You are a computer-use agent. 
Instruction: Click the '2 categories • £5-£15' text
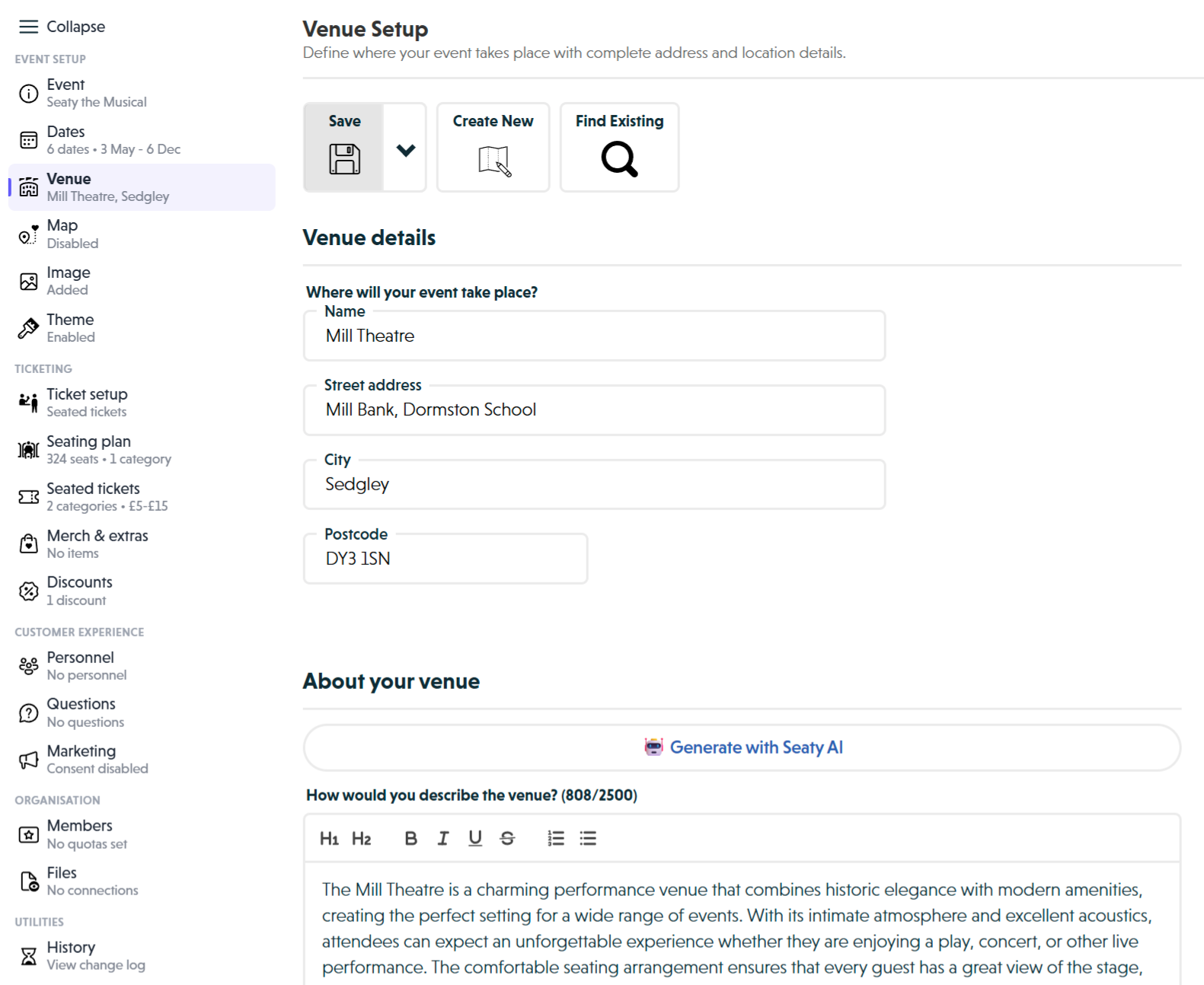click(x=107, y=506)
